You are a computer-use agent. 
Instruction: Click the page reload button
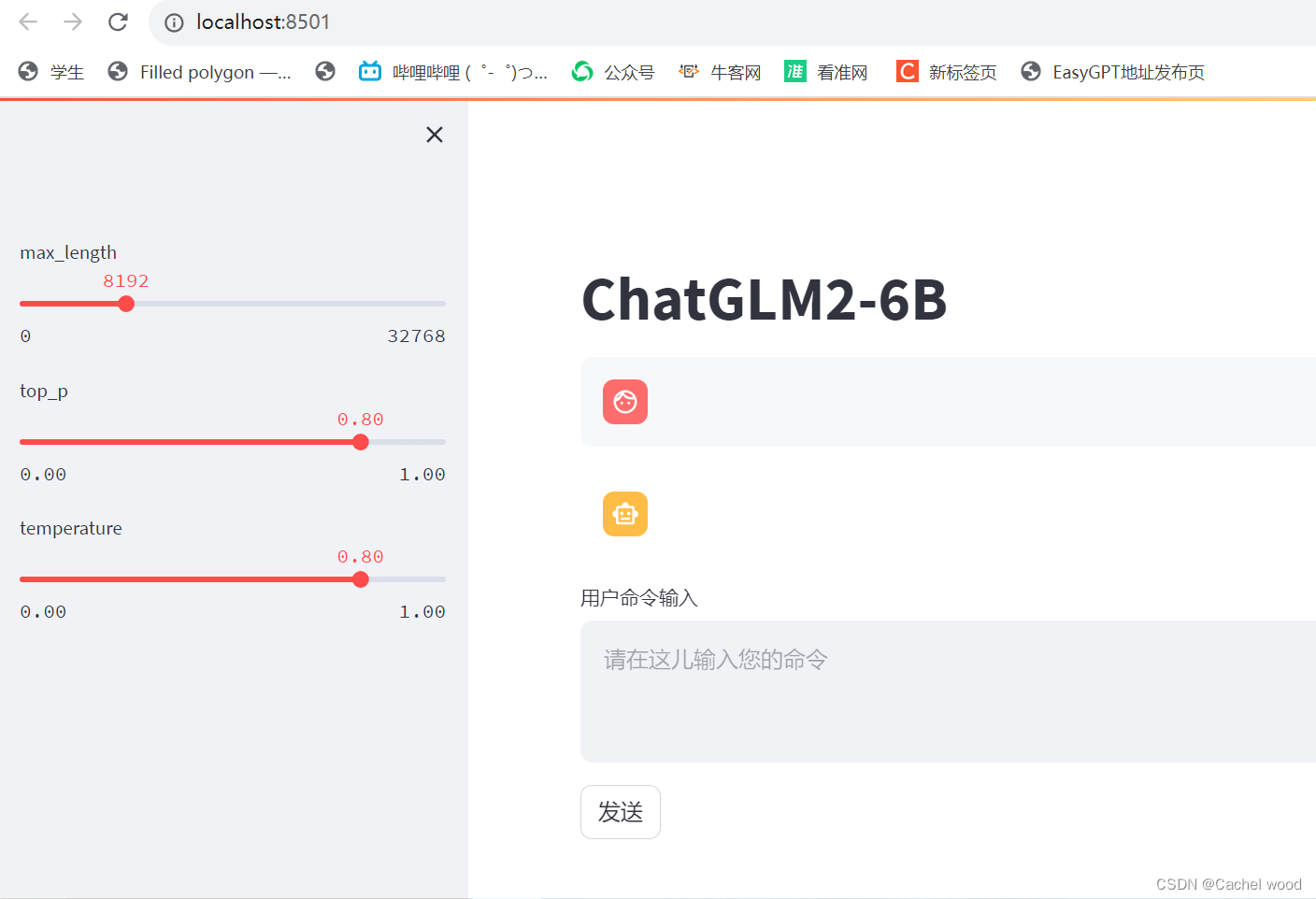pyautogui.click(x=118, y=22)
